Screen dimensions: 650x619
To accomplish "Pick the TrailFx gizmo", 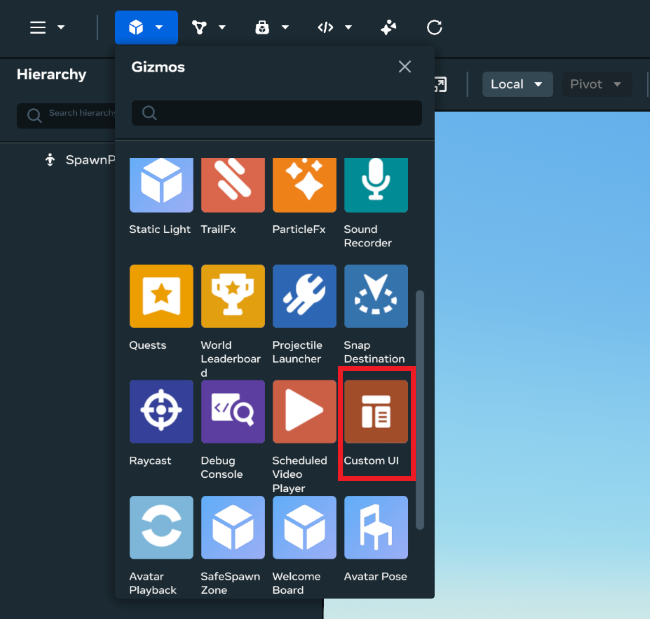I will click(x=233, y=183).
